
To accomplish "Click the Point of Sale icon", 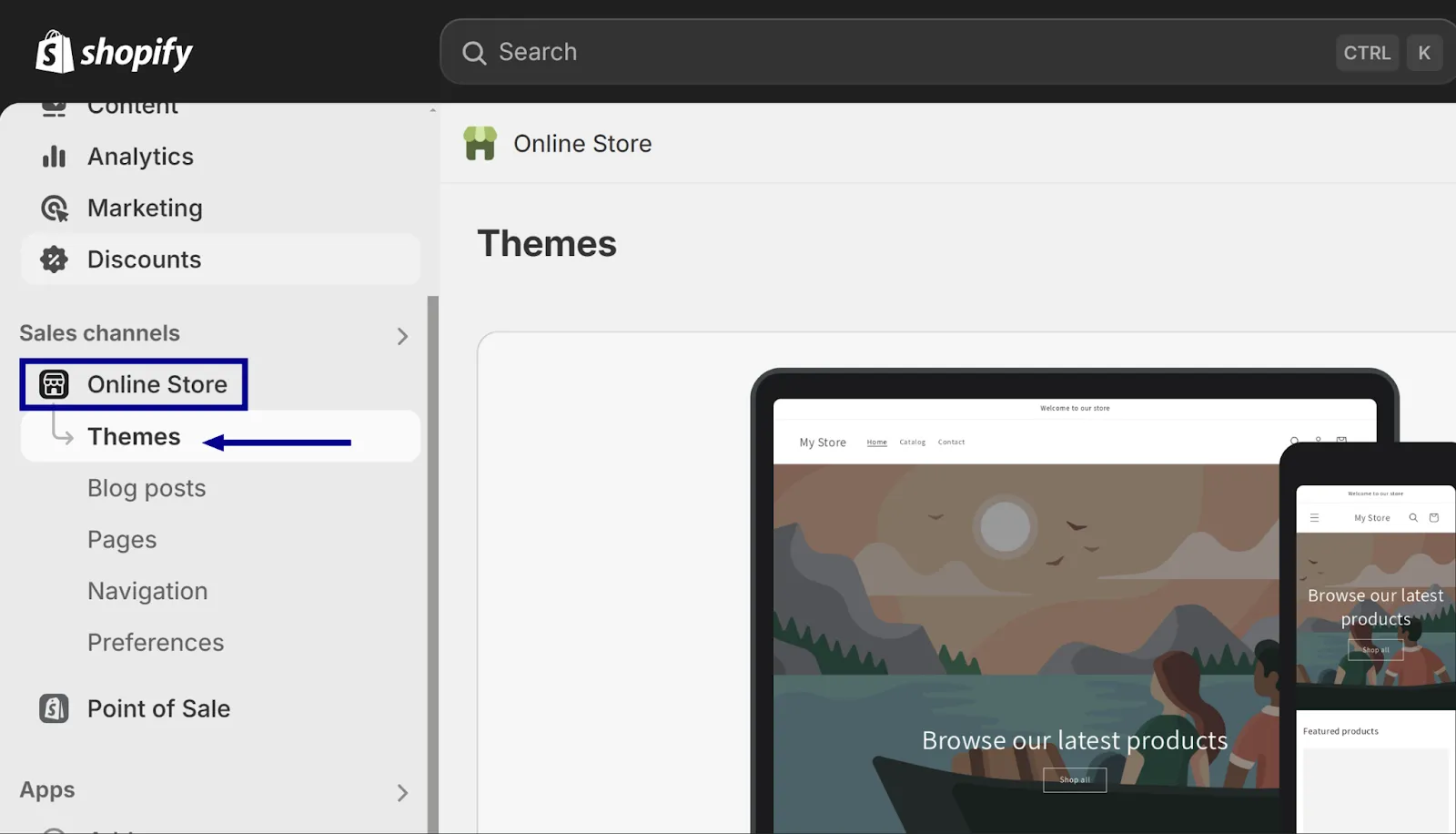I will tap(54, 708).
